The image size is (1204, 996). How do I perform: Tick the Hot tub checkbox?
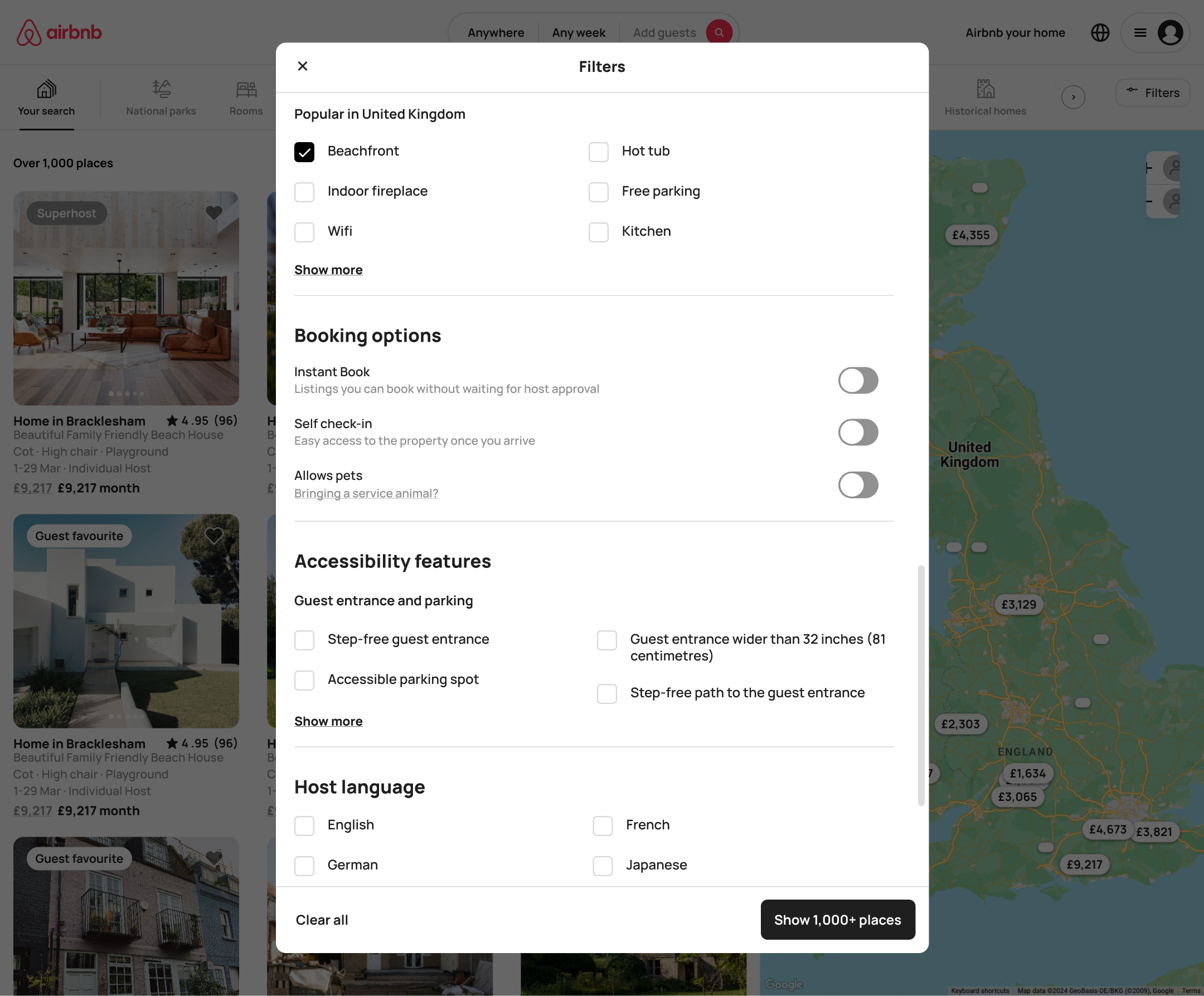599,152
